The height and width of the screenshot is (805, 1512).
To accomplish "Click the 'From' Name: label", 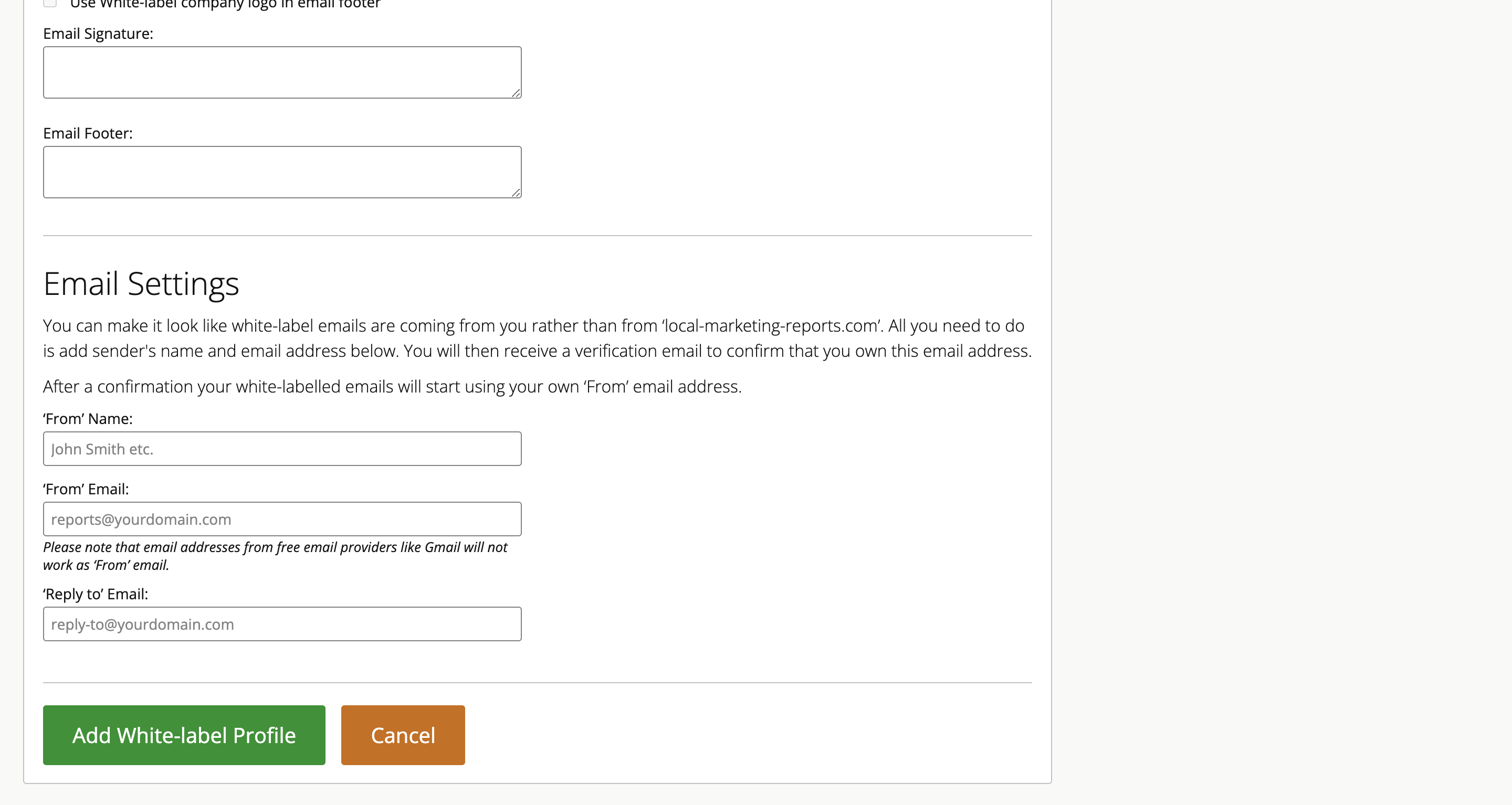I will [88, 419].
